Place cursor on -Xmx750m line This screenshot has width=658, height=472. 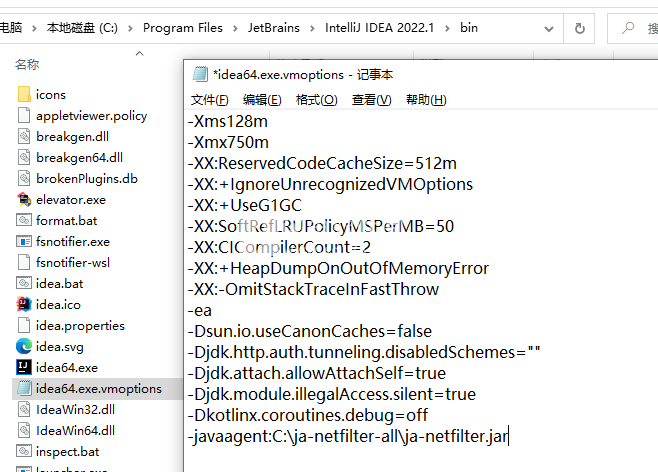click(x=228, y=142)
